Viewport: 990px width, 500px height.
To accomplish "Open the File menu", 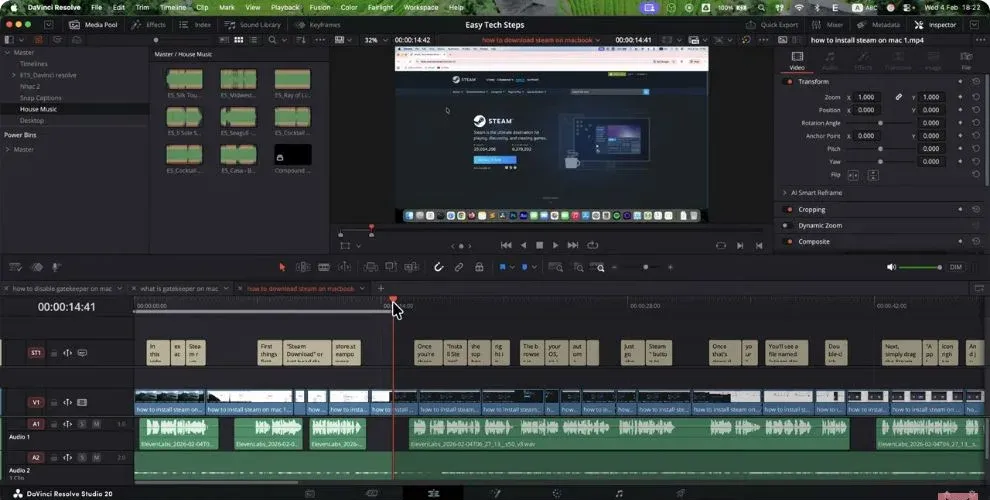I will 97,8.
